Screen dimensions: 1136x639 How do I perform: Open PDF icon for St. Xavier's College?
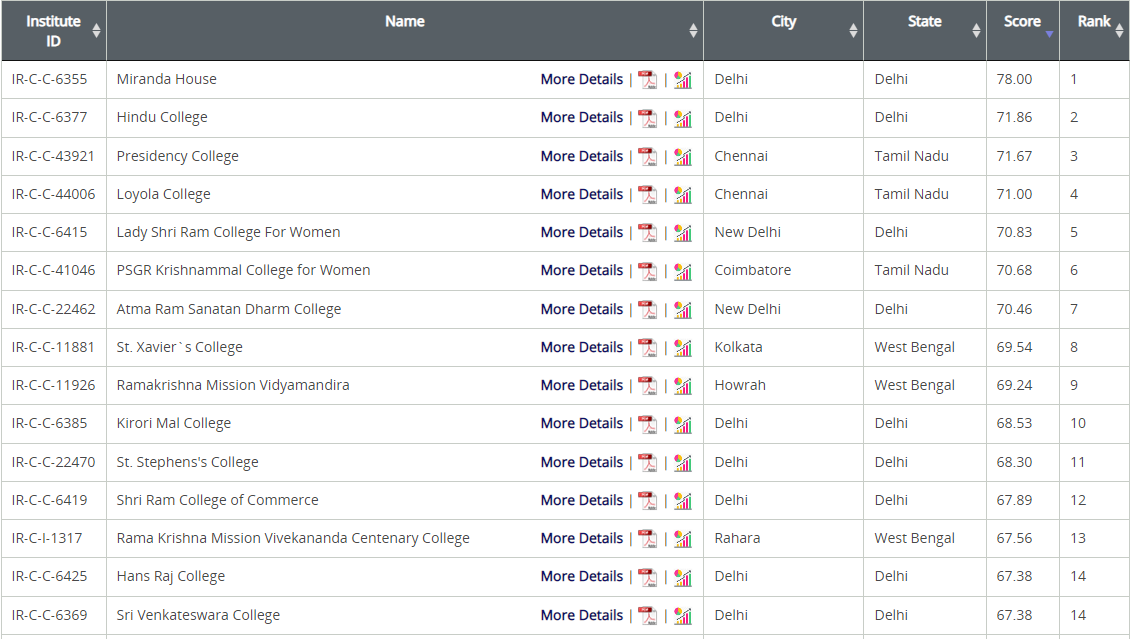pyautogui.click(x=648, y=348)
